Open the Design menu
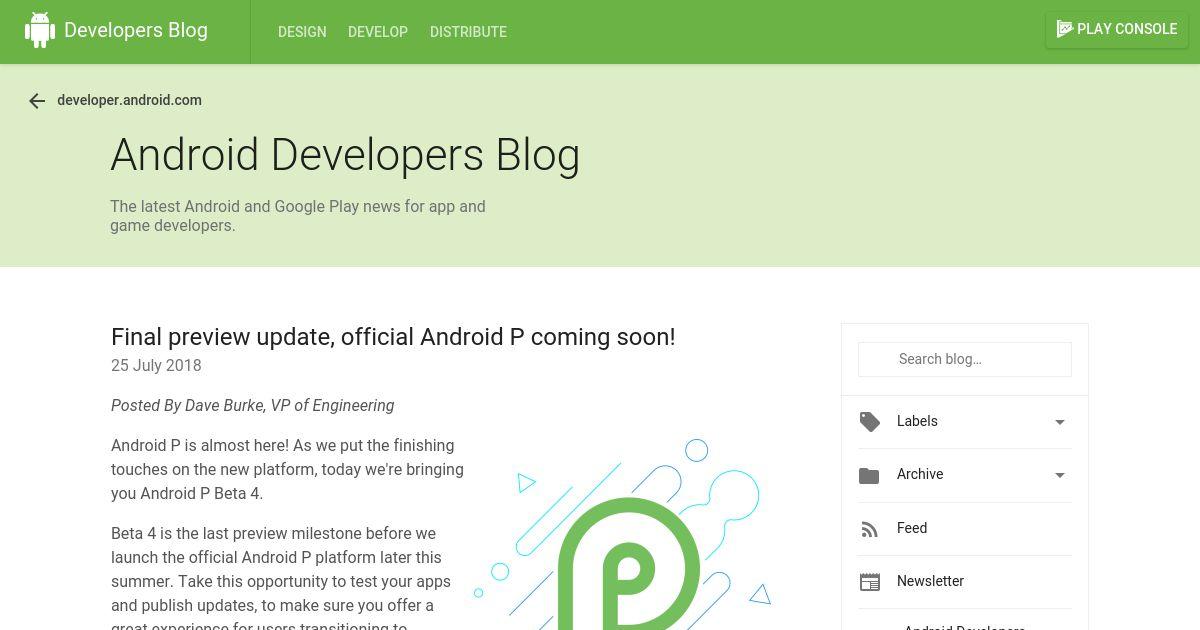This screenshot has height=630, width=1200. [x=302, y=32]
